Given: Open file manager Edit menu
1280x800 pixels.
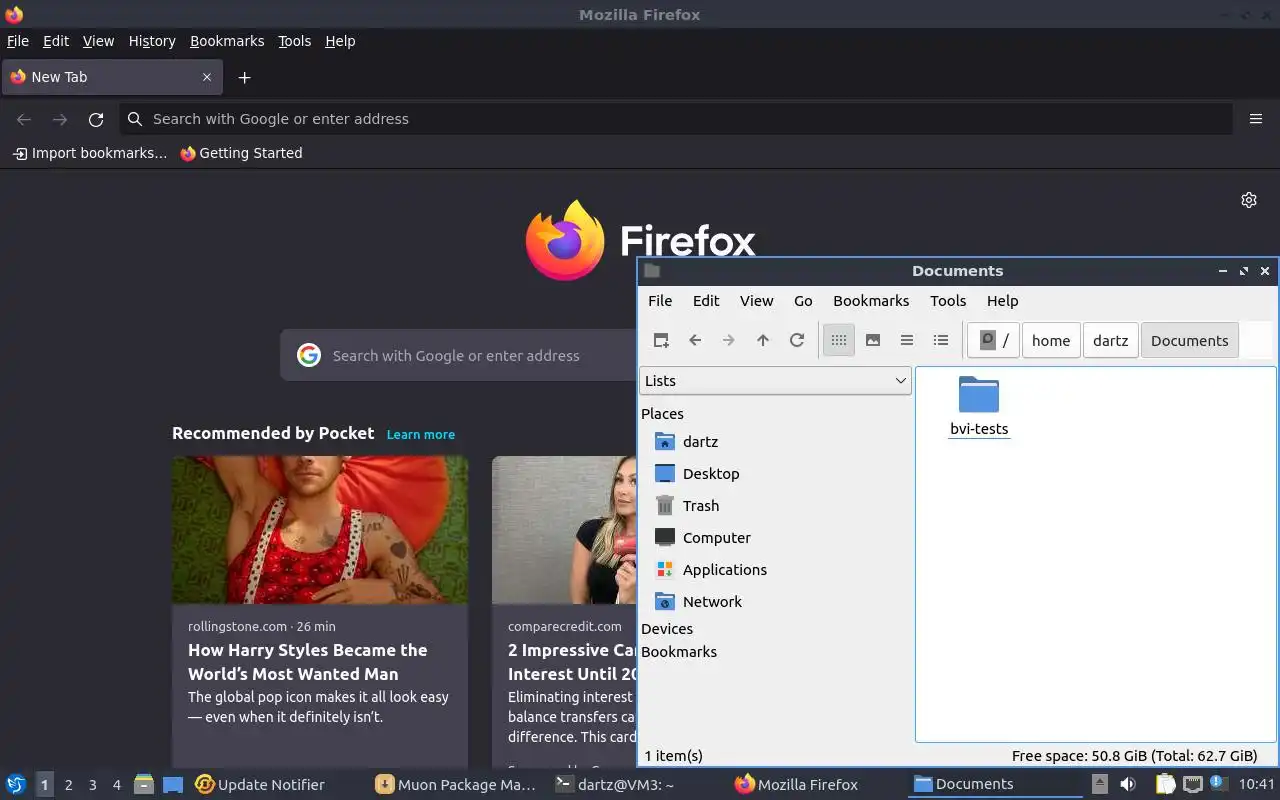Looking at the screenshot, I should coord(706,301).
